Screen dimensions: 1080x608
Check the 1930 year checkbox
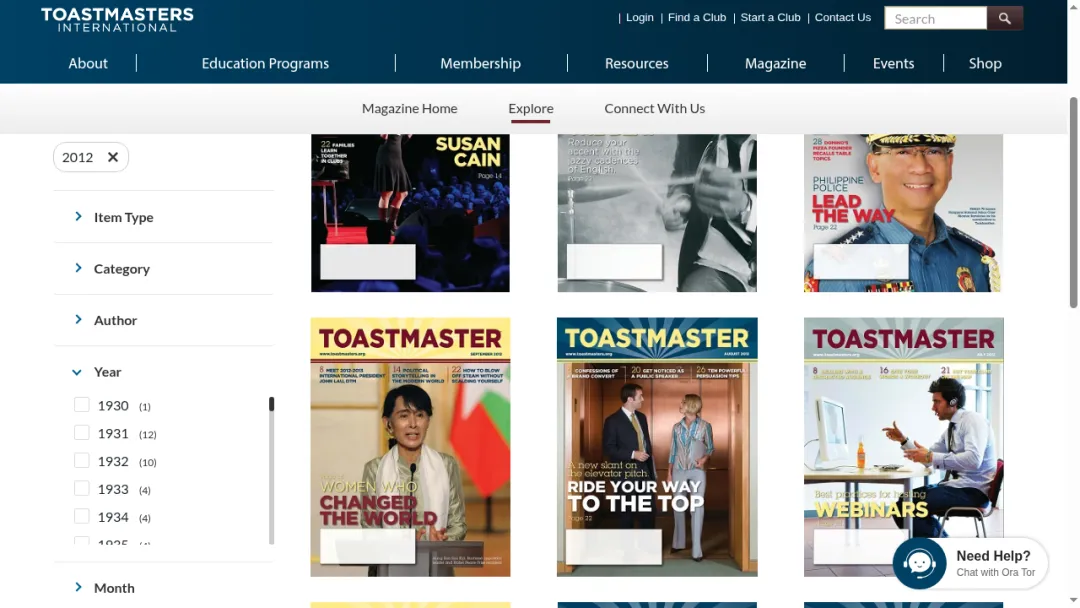coord(82,405)
